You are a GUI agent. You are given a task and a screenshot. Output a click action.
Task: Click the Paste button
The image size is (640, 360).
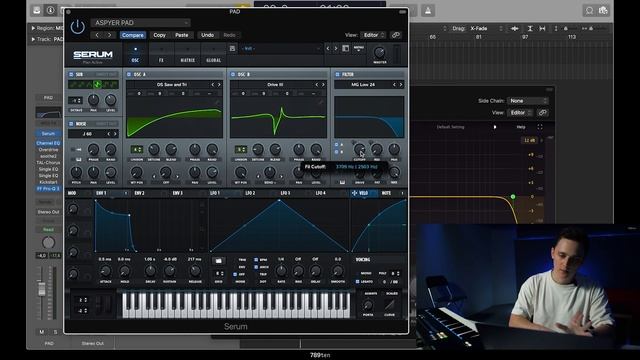[182, 35]
